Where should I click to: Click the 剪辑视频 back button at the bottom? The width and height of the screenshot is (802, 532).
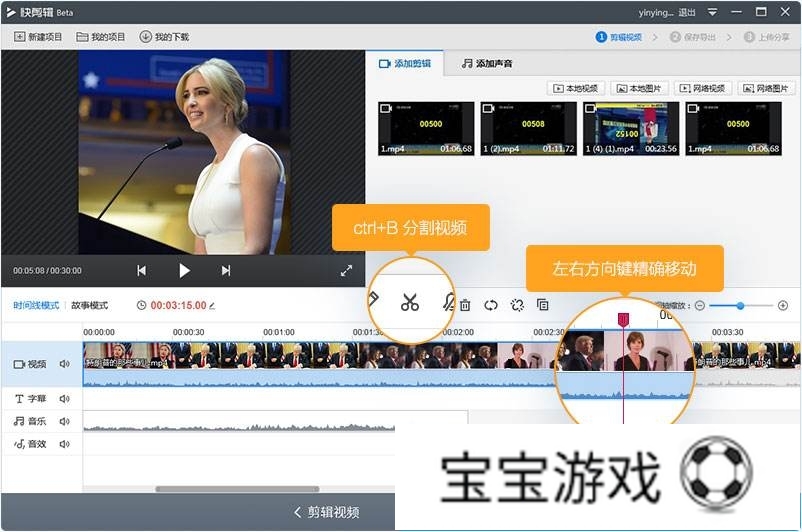(326, 512)
